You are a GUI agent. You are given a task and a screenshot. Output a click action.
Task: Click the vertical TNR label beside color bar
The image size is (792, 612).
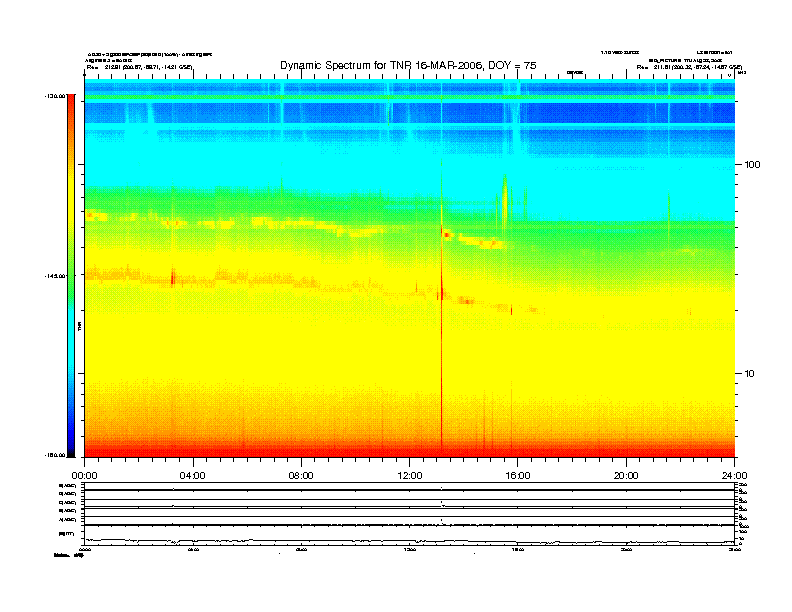point(79,327)
